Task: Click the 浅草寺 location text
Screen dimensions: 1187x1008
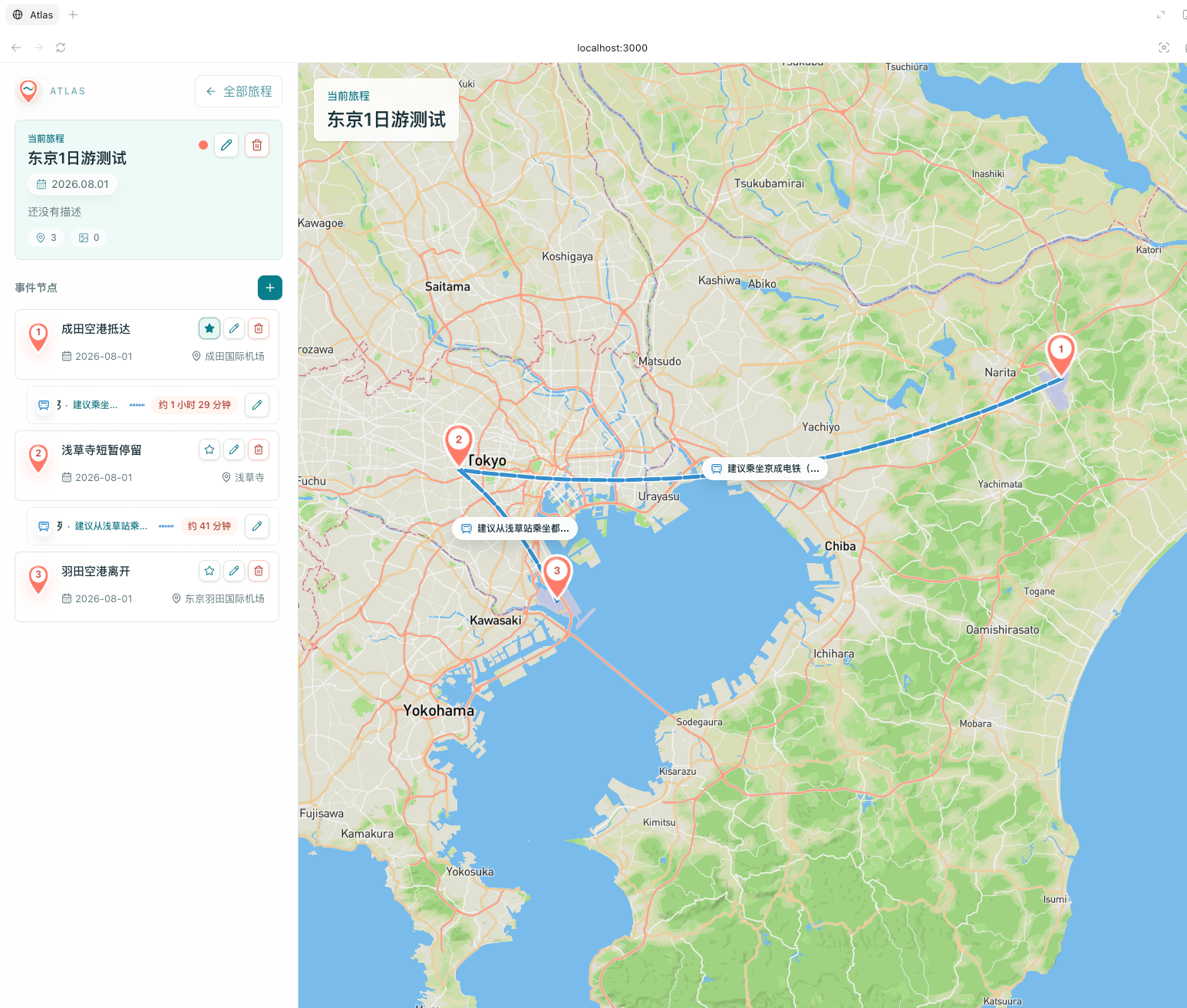Action: click(249, 478)
